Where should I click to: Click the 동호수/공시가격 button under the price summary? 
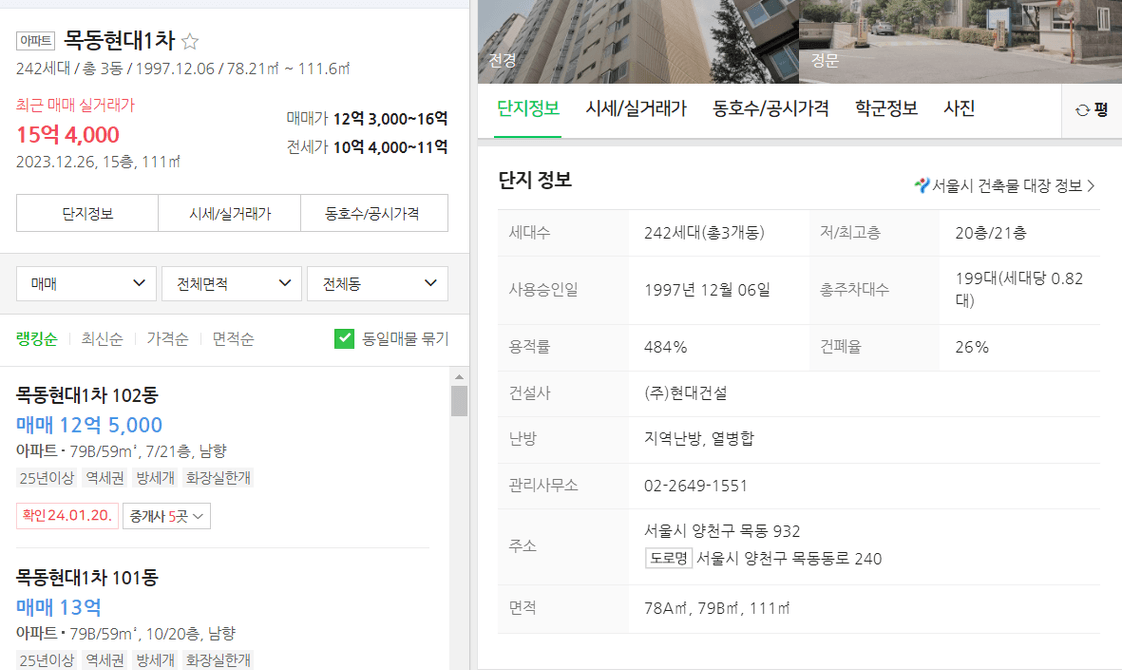point(374,213)
